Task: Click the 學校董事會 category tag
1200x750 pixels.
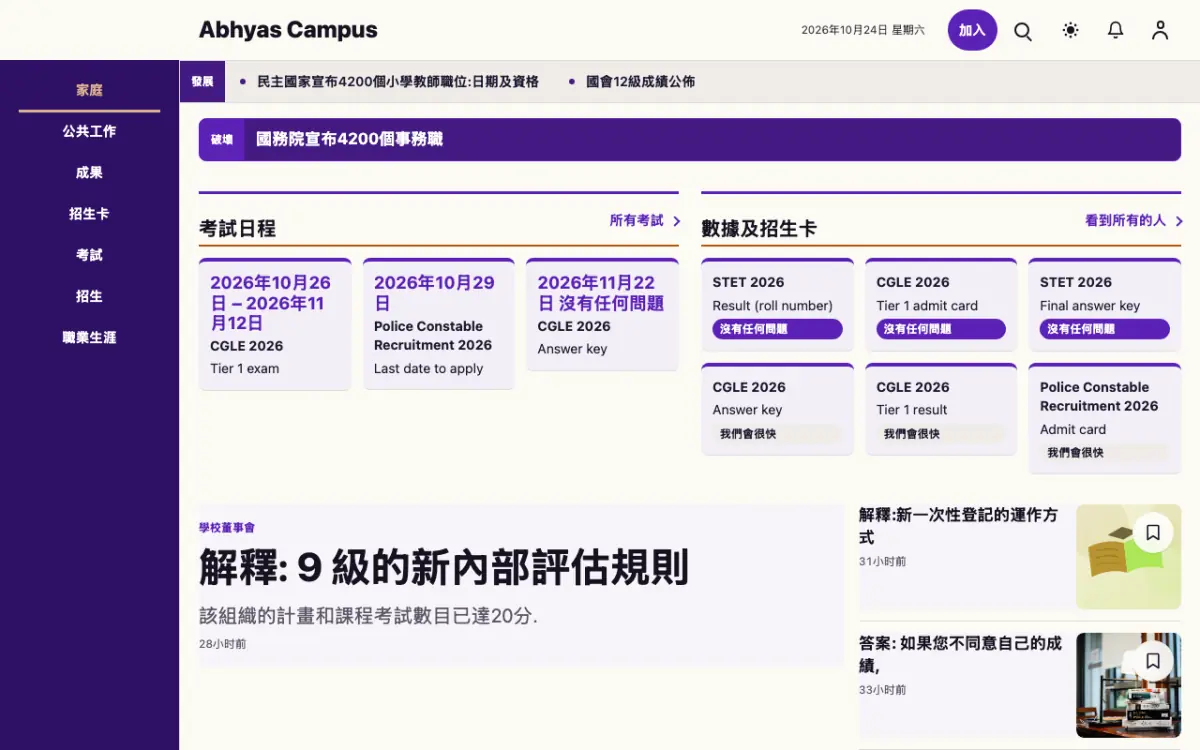Action: (227, 527)
